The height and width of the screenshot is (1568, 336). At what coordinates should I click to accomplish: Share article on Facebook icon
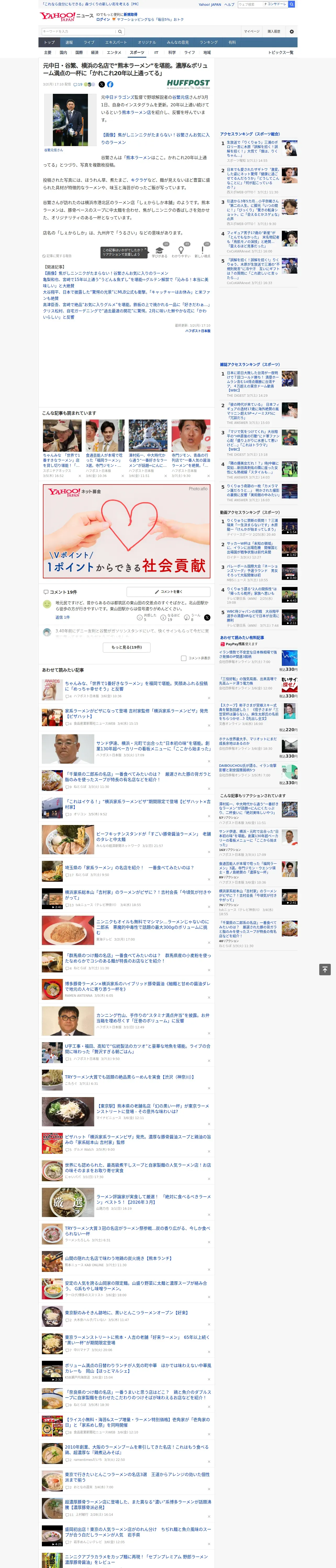[110, 85]
